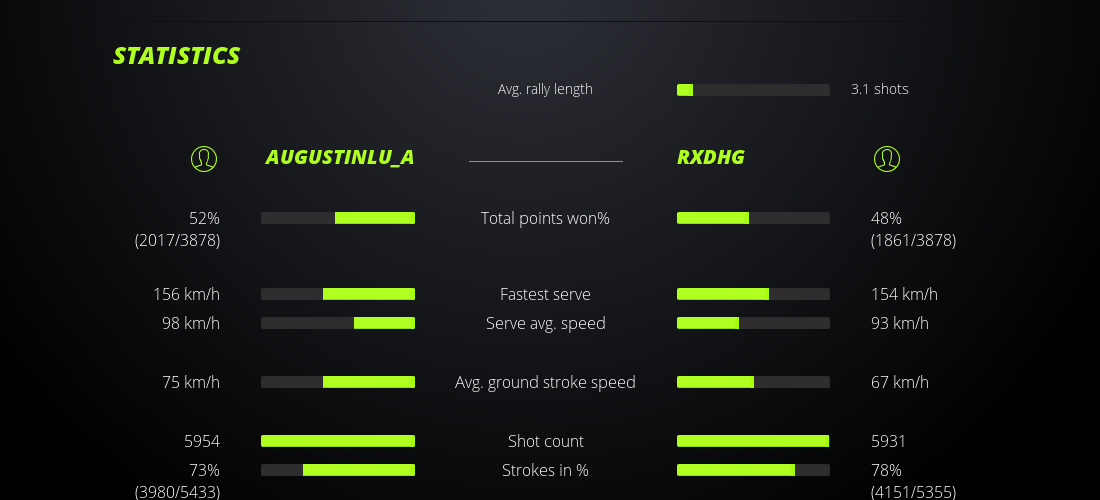Click the Avg. rally length progress bar
This screenshot has height=500, width=1100.
point(753,90)
